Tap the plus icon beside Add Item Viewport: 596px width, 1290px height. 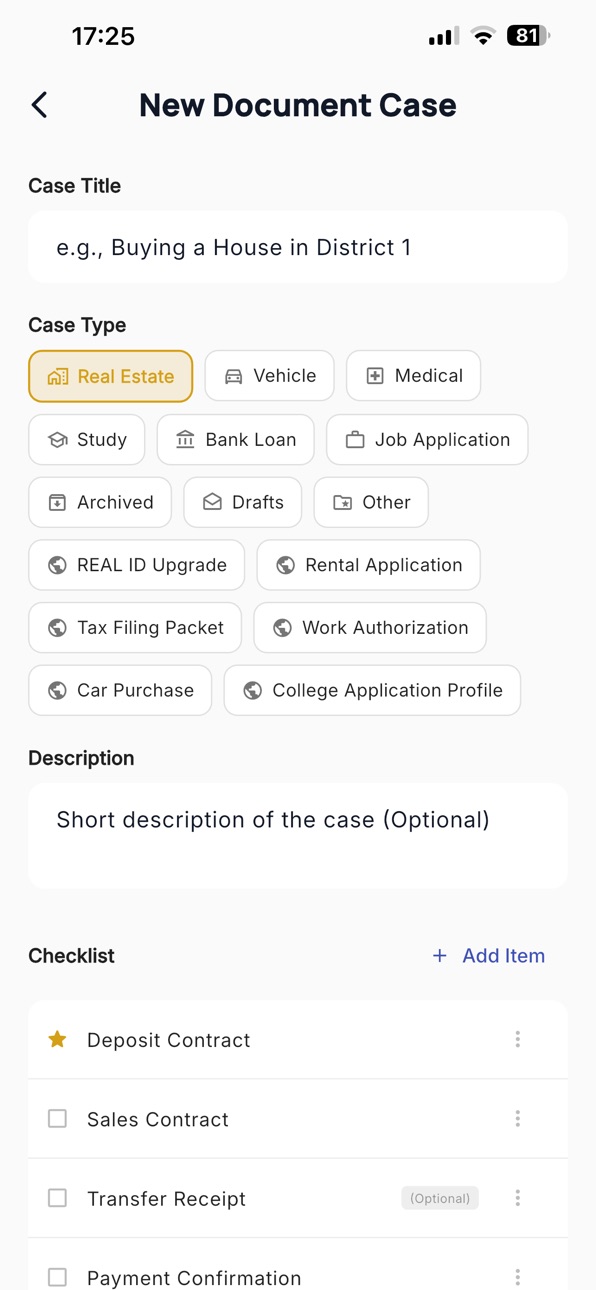[x=439, y=956]
